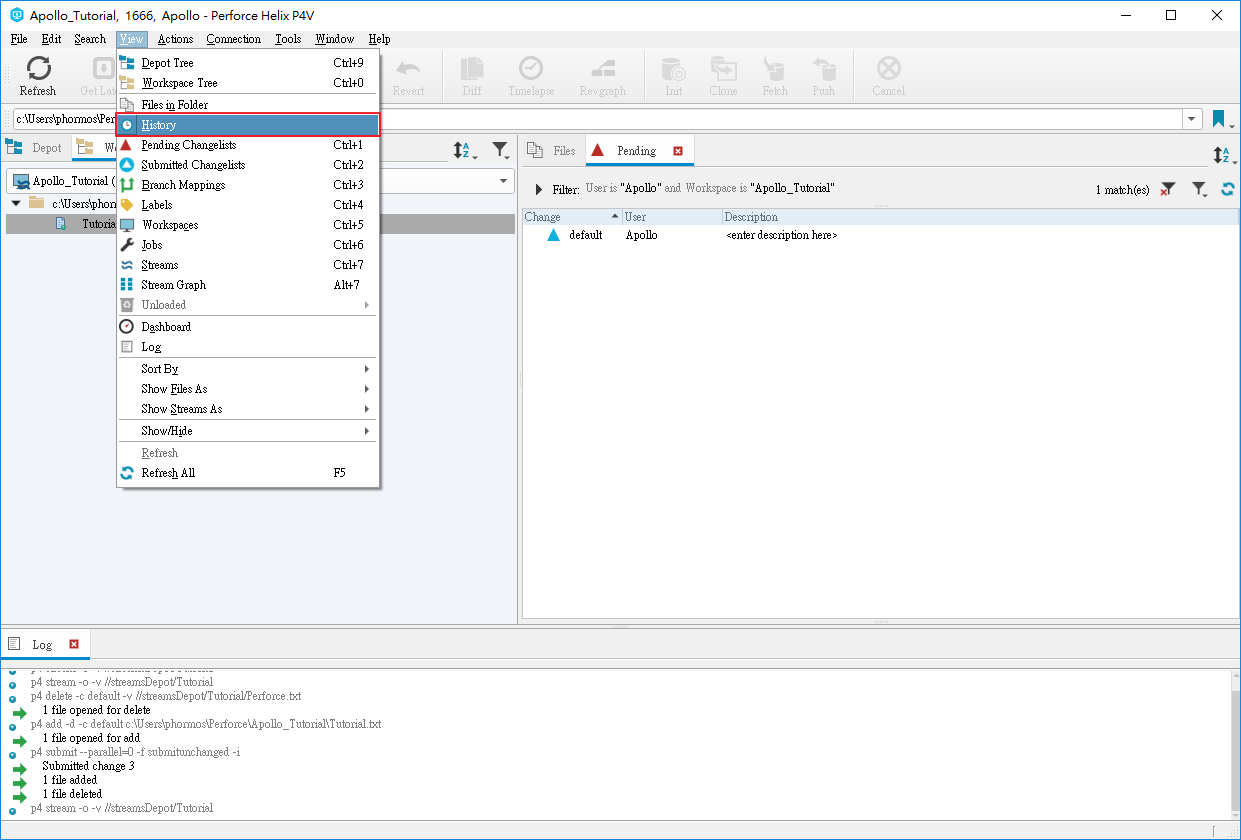The height and width of the screenshot is (840, 1241).
Task: Refresh the Pending changelists panel icon
Action: (x=1228, y=188)
